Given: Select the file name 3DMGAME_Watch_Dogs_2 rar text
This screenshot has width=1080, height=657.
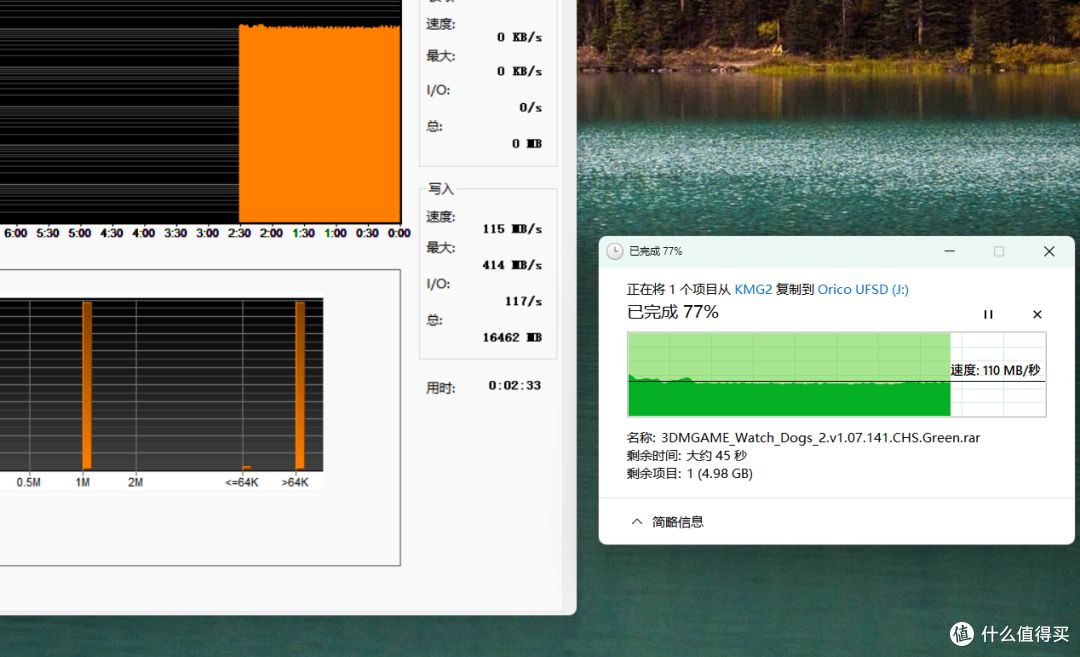Looking at the screenshot, I should [820, 437].
